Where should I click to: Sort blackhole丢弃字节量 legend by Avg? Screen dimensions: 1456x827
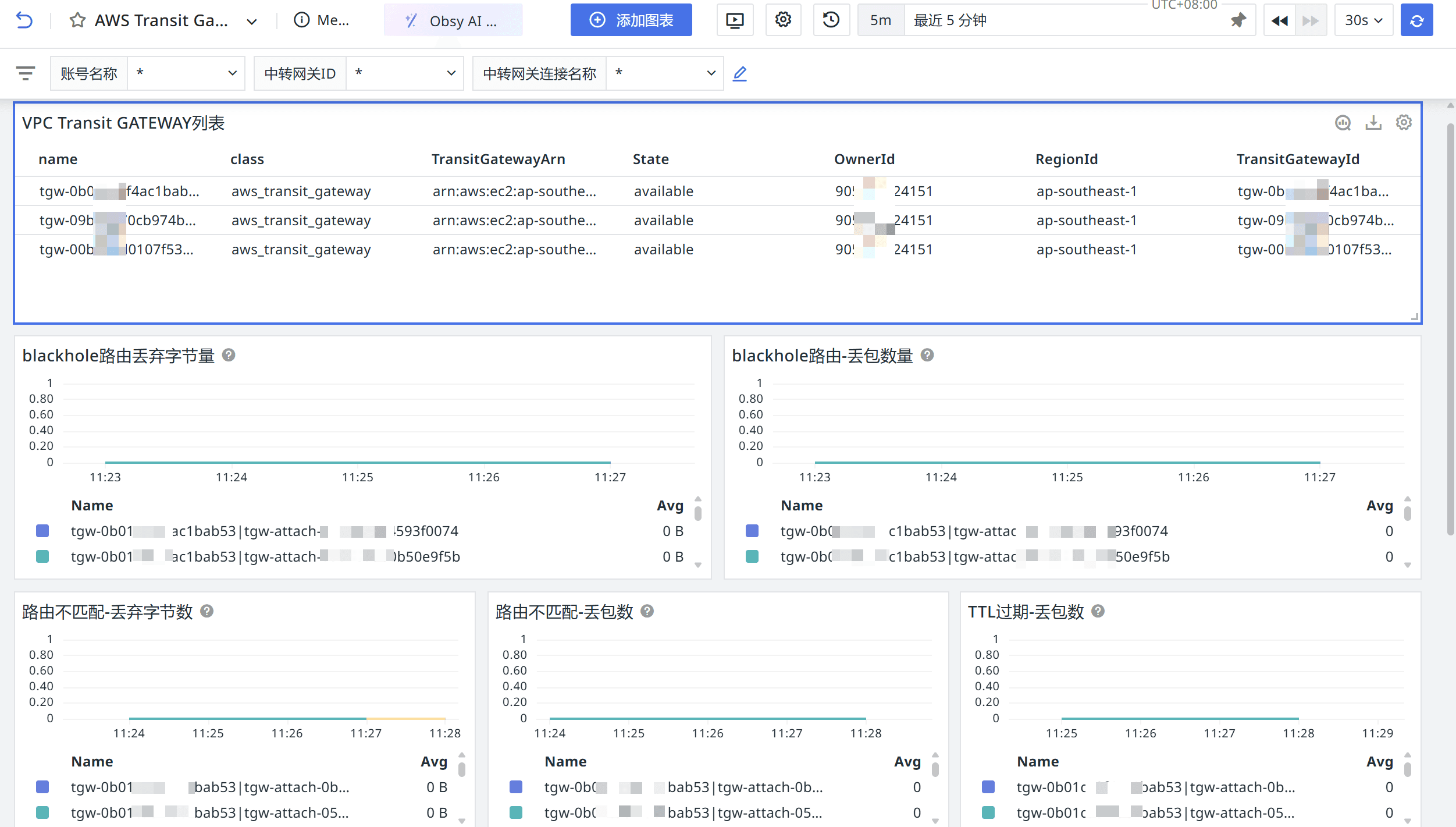(x=670, y=506)
